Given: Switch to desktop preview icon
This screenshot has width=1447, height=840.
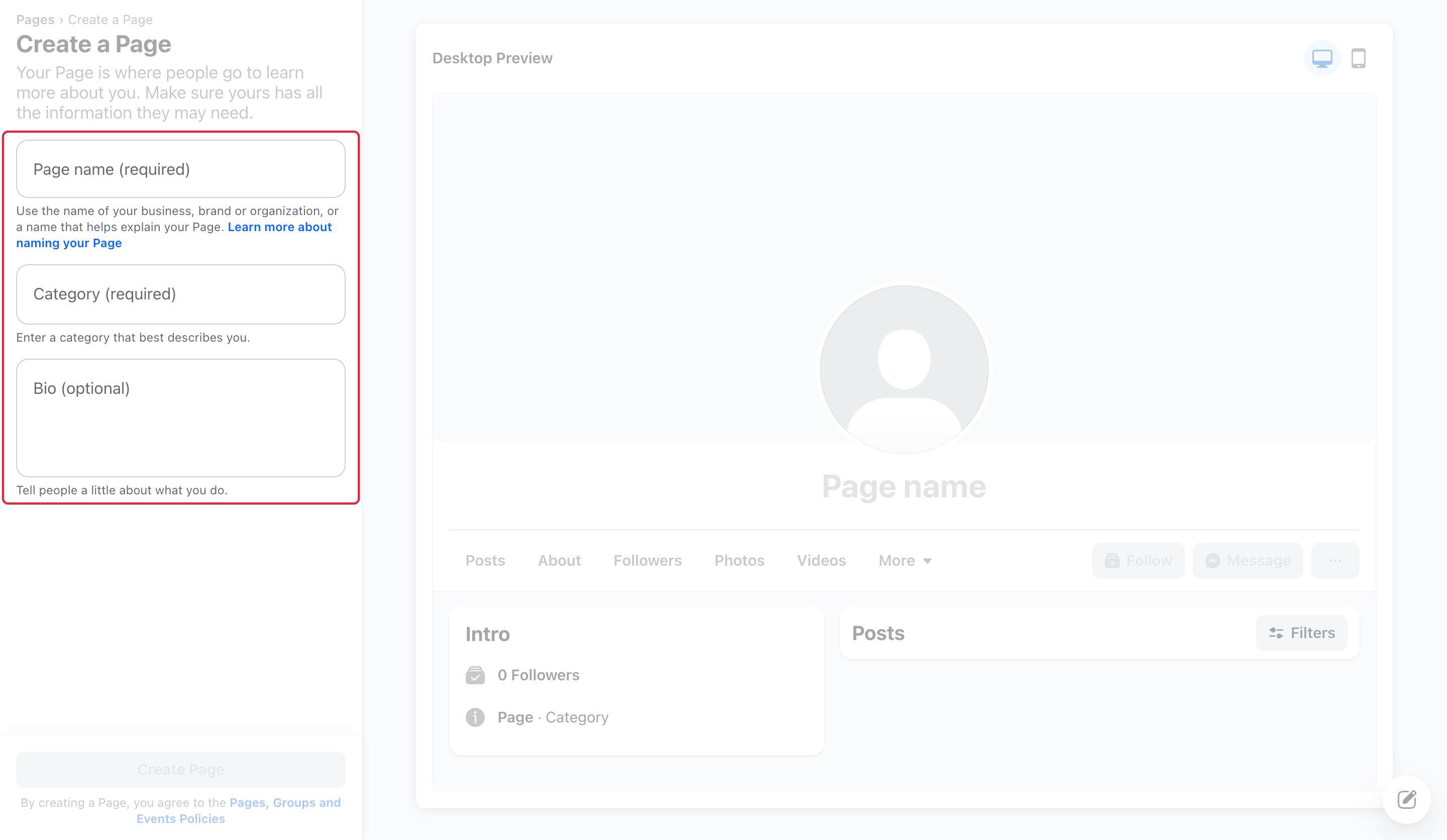Looking at the screenshot, I should pos(1322,58).
